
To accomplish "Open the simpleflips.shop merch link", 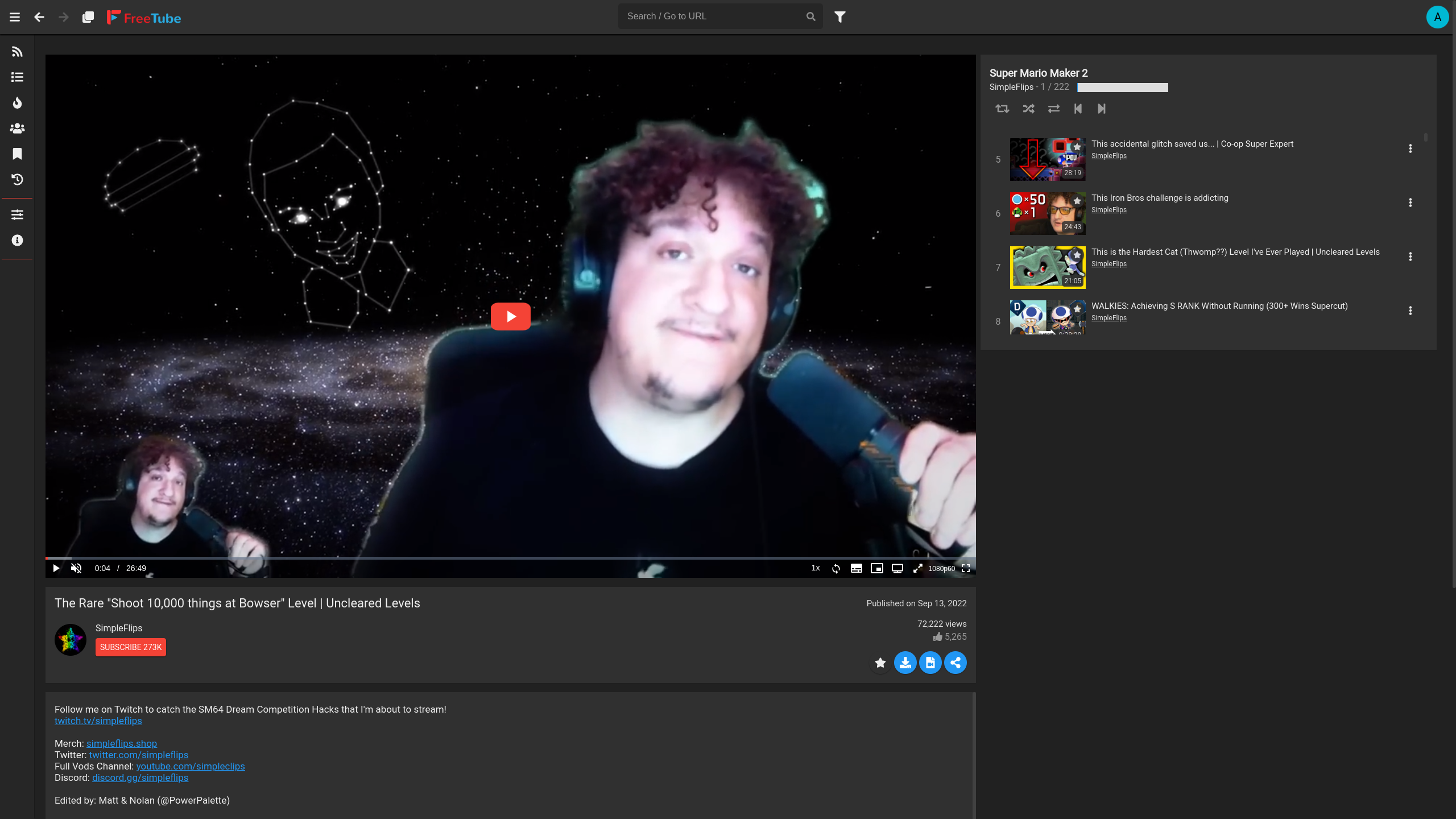I will tap(122, 743).
